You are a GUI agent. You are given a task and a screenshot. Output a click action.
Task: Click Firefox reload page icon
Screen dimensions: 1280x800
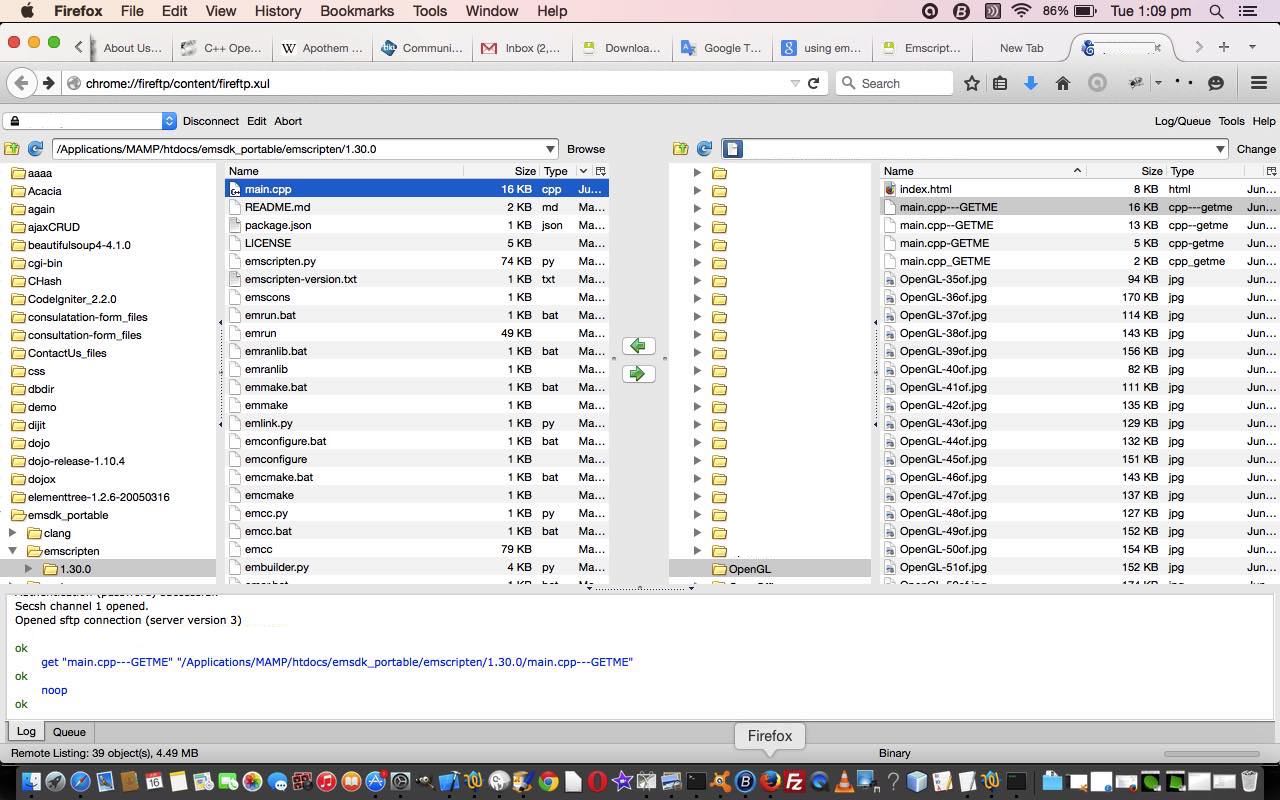click(813, 83)
